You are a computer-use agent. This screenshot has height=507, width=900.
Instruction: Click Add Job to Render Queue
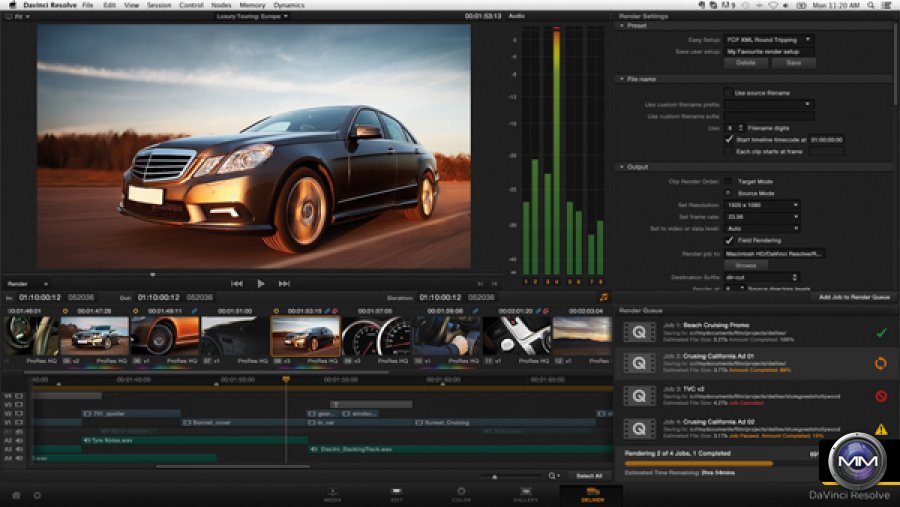point(853,297)
